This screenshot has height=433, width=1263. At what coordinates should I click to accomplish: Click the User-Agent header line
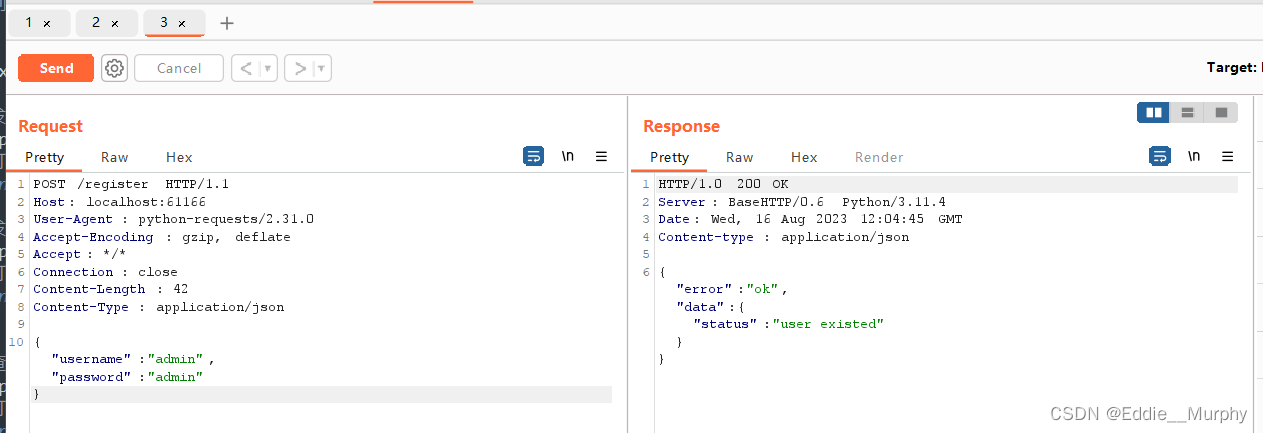point(174,219)
